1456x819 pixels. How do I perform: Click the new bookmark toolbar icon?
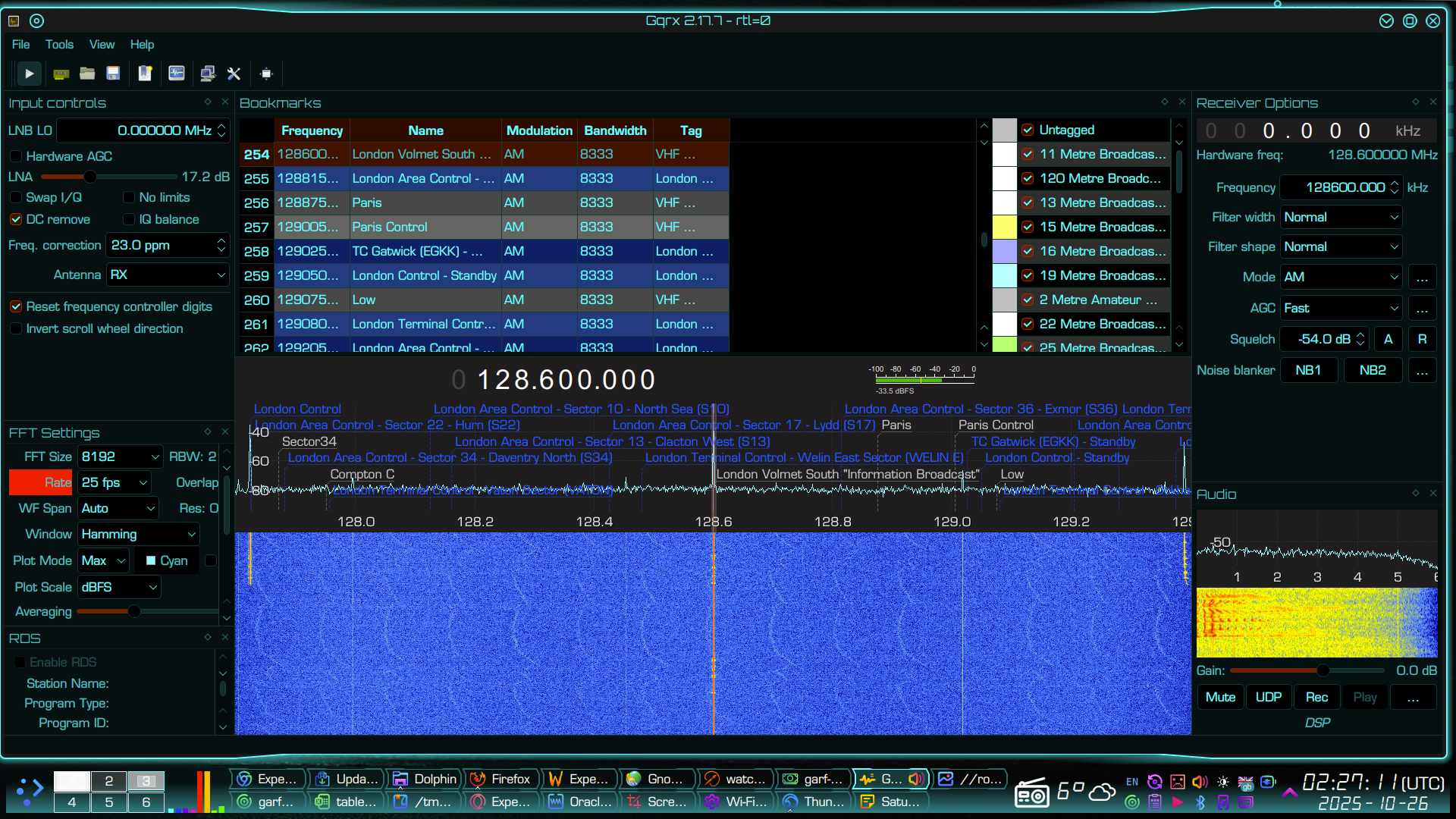click(x=145, y=74)
